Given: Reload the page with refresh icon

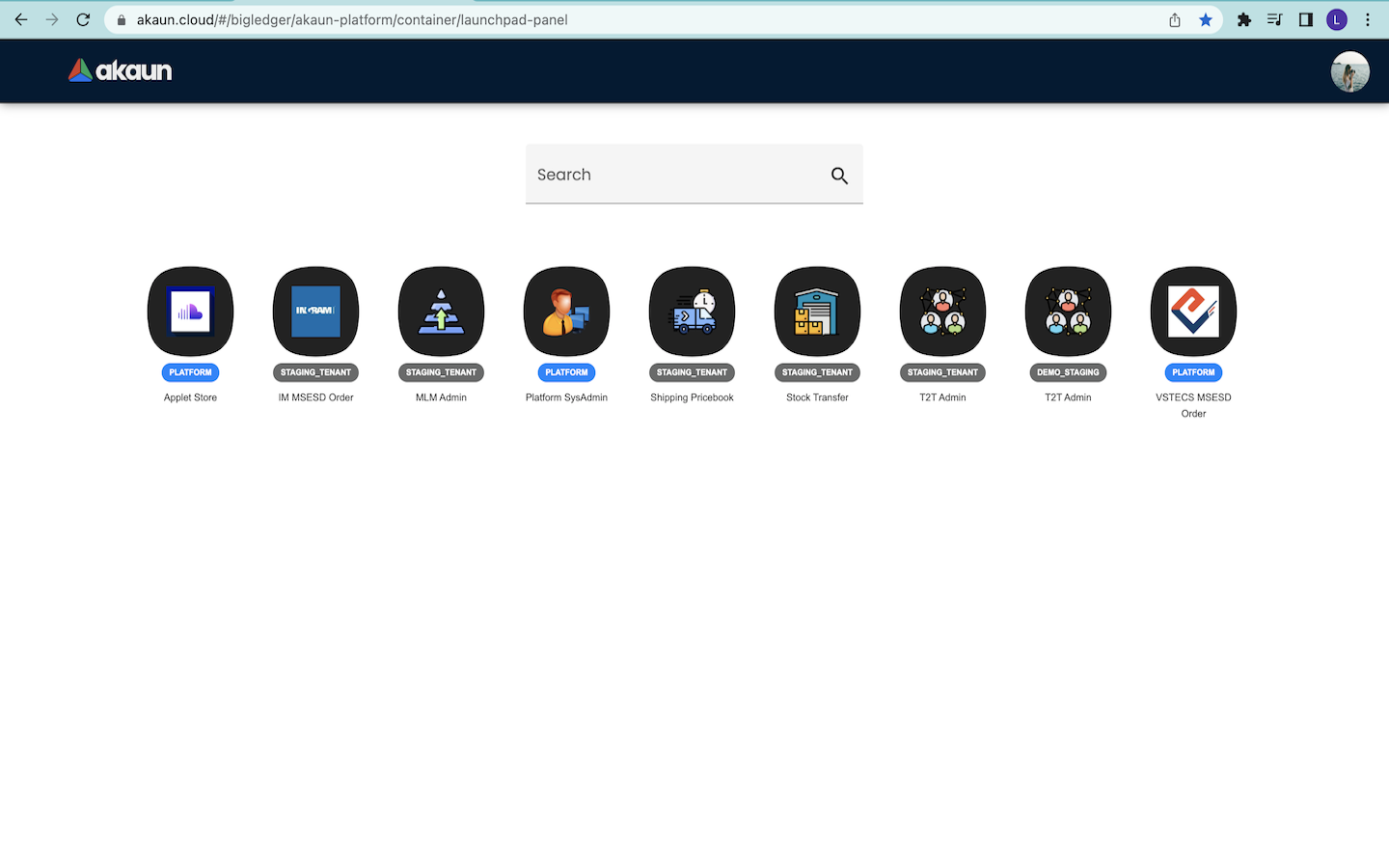Looking at the screenshot, I should (x=83, y=19).
